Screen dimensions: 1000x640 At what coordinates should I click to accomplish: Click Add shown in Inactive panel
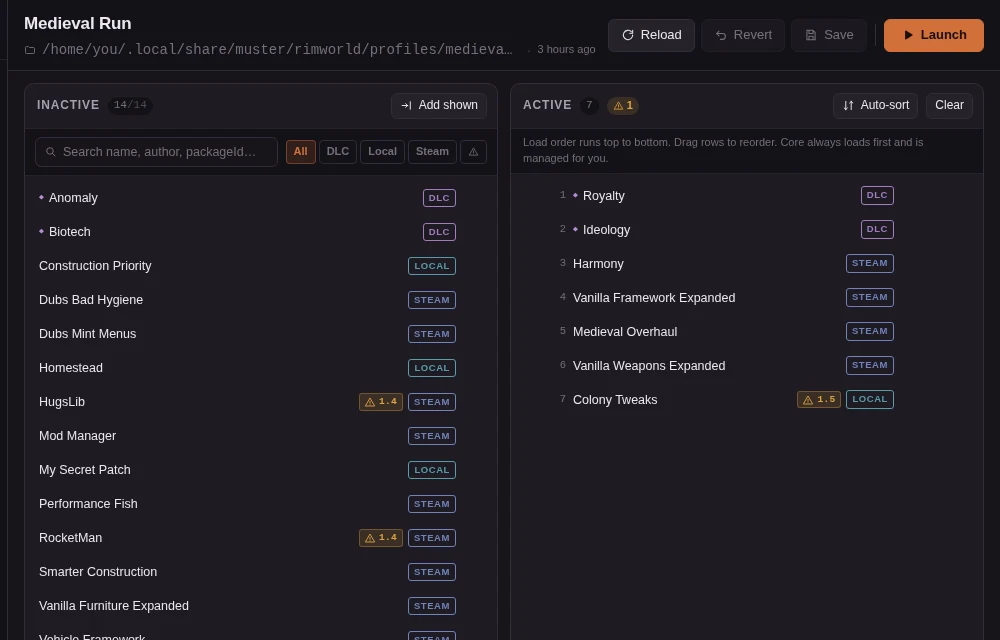click(x=439, y=105)
